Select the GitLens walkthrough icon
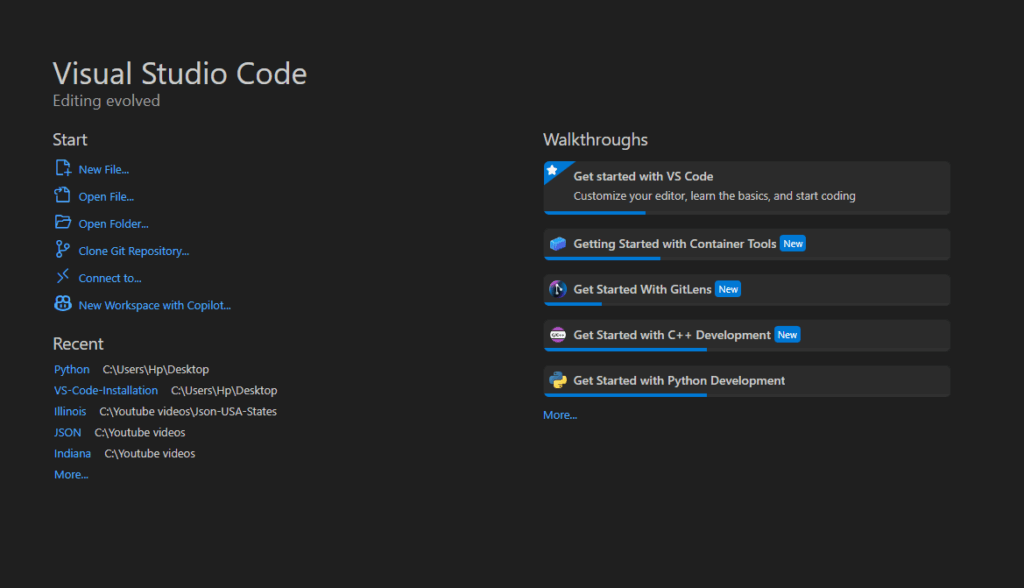The height and width of the screenshot is (588, 1024). tap(558, 289)
